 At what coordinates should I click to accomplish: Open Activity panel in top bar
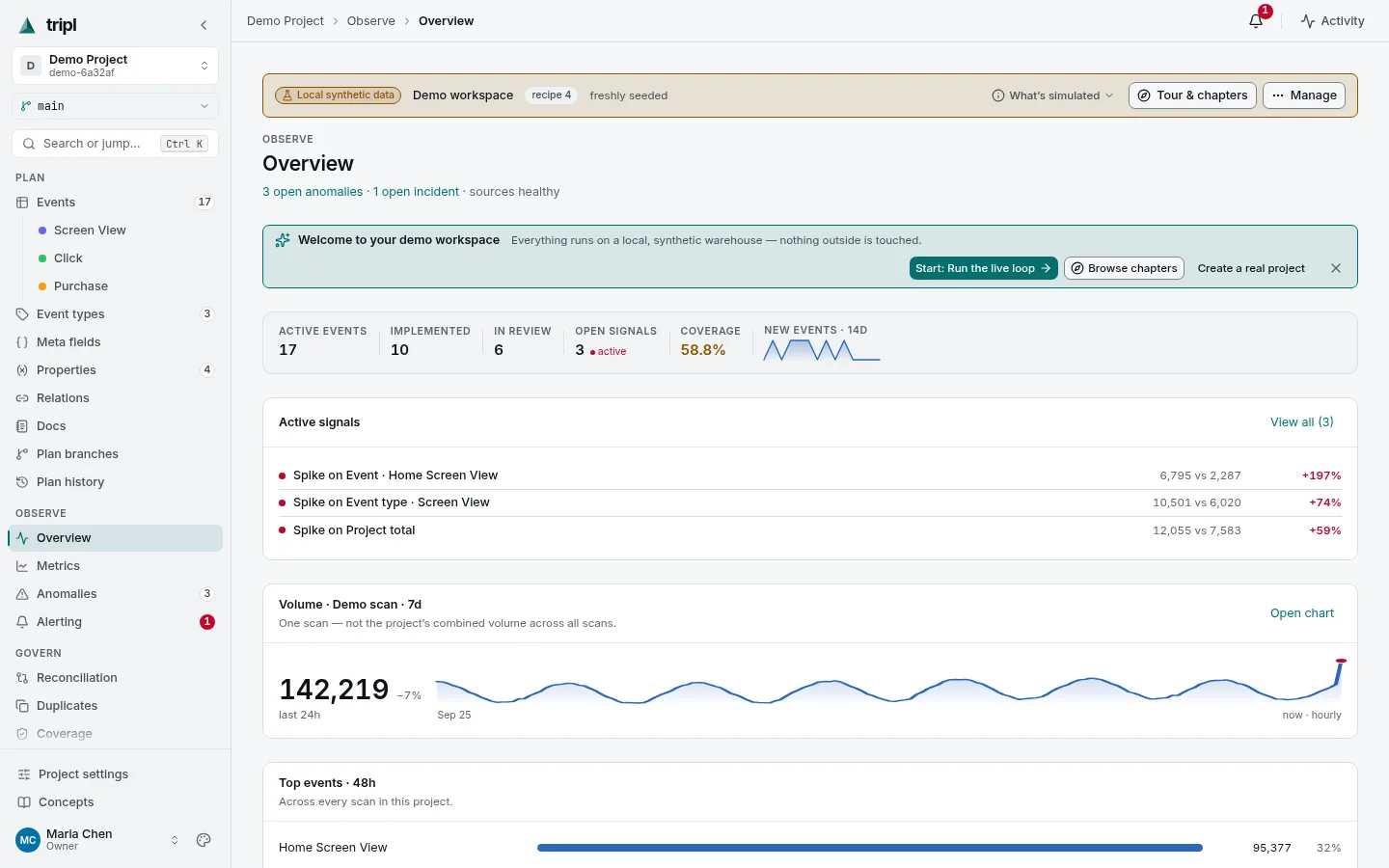click(1332, 20)
